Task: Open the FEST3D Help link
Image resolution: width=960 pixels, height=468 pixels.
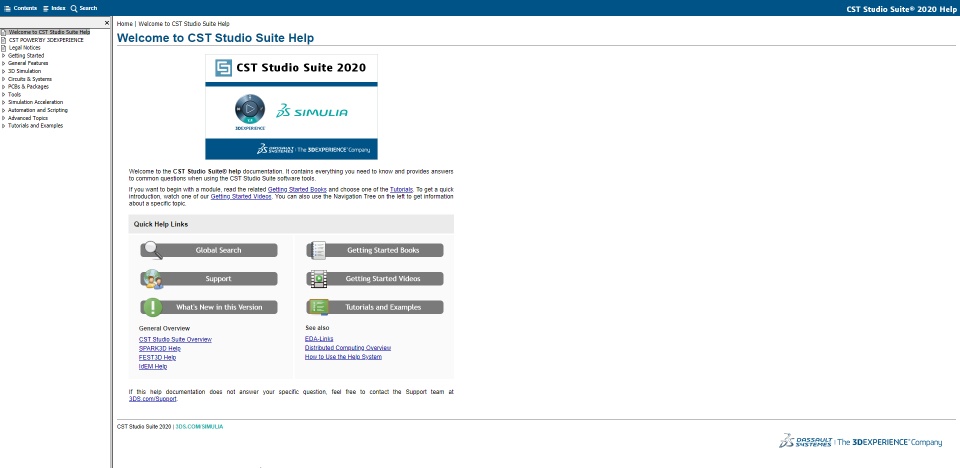Action: point(157,358)
